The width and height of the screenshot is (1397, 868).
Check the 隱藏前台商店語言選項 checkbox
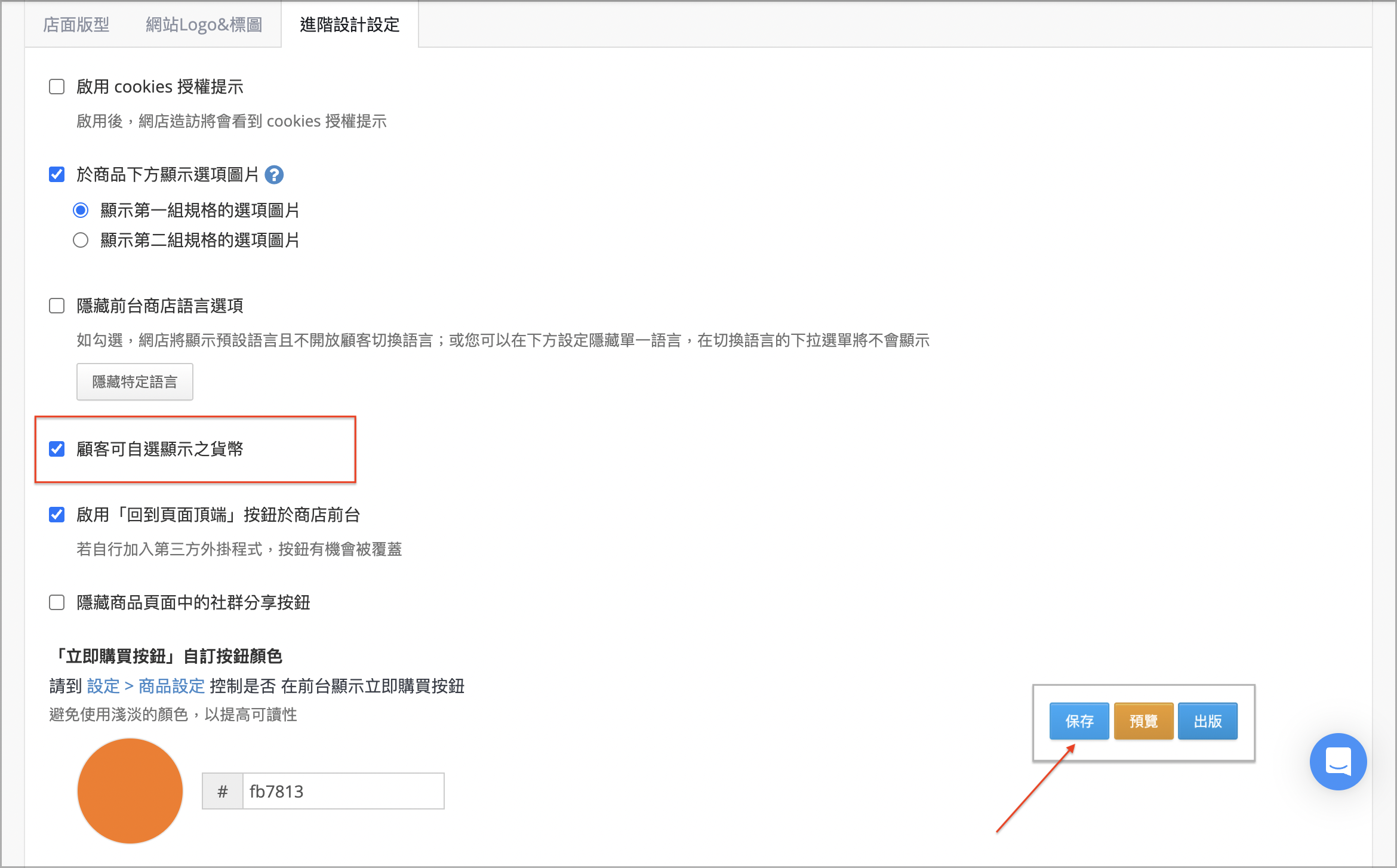pyautogui.click(x=57, y=306)
